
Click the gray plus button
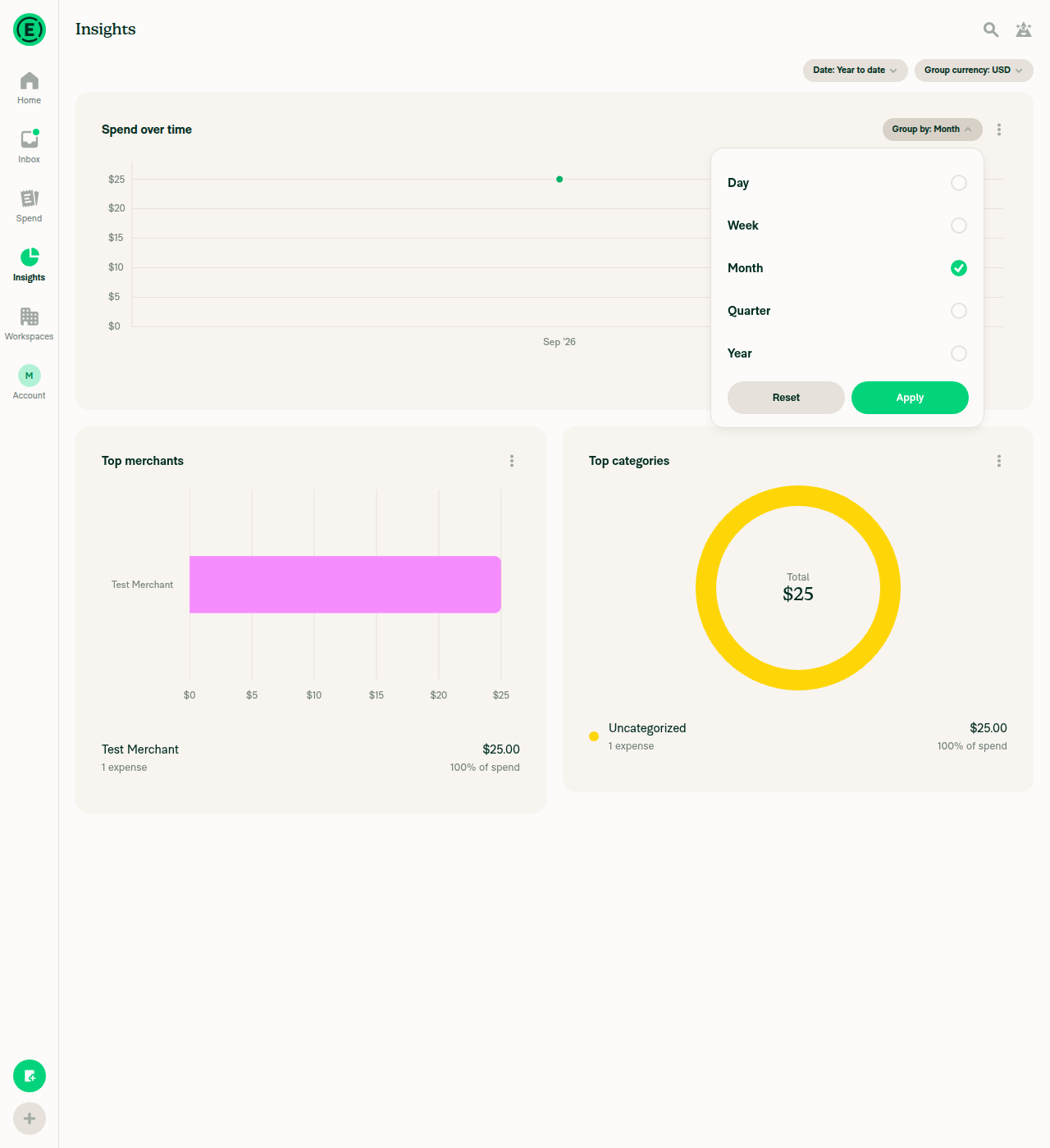(x=30, y=1118)
